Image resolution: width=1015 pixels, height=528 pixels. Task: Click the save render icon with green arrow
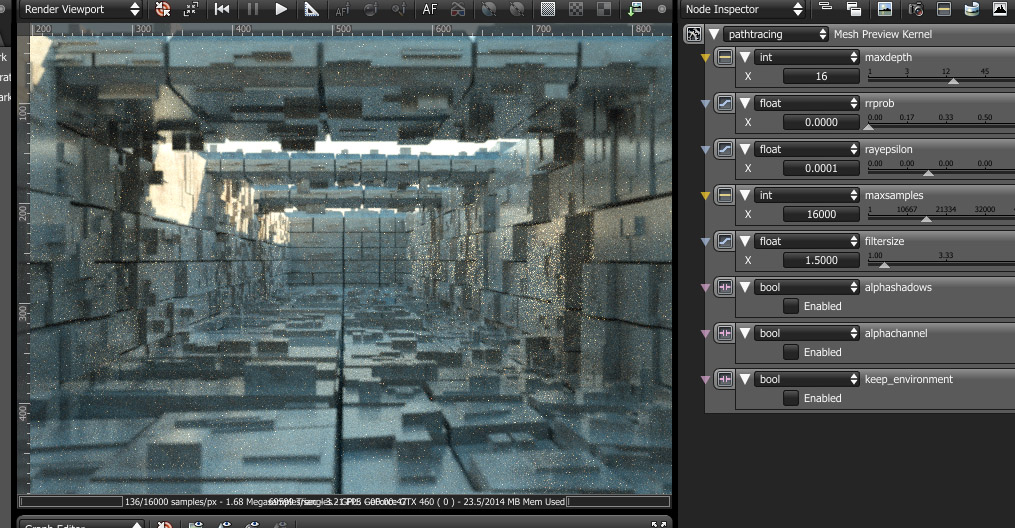coord(635,9)
